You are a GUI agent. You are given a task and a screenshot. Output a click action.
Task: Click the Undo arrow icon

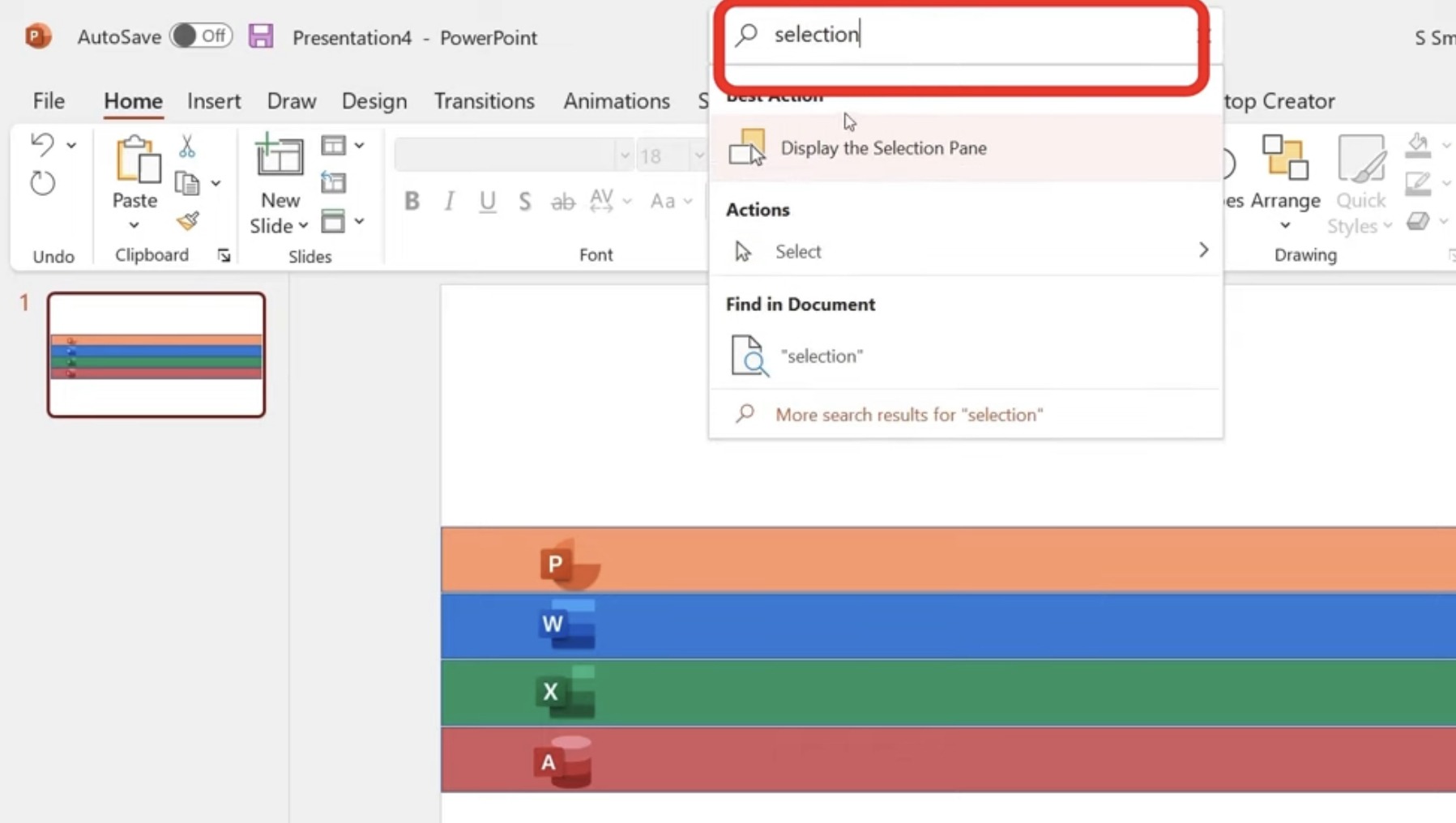(42, 145)
